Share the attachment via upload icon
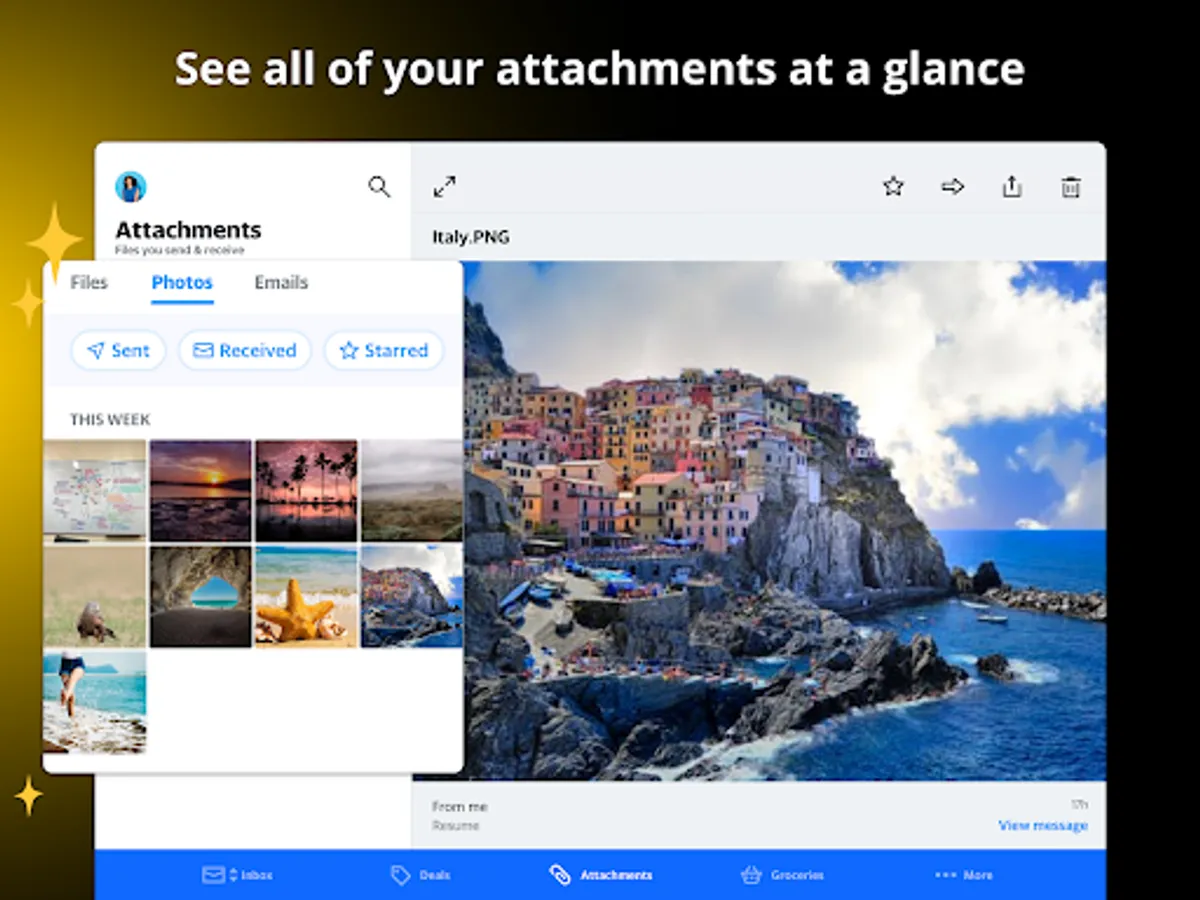Viewport: 1200px width, 900px height. point(1012,186)
